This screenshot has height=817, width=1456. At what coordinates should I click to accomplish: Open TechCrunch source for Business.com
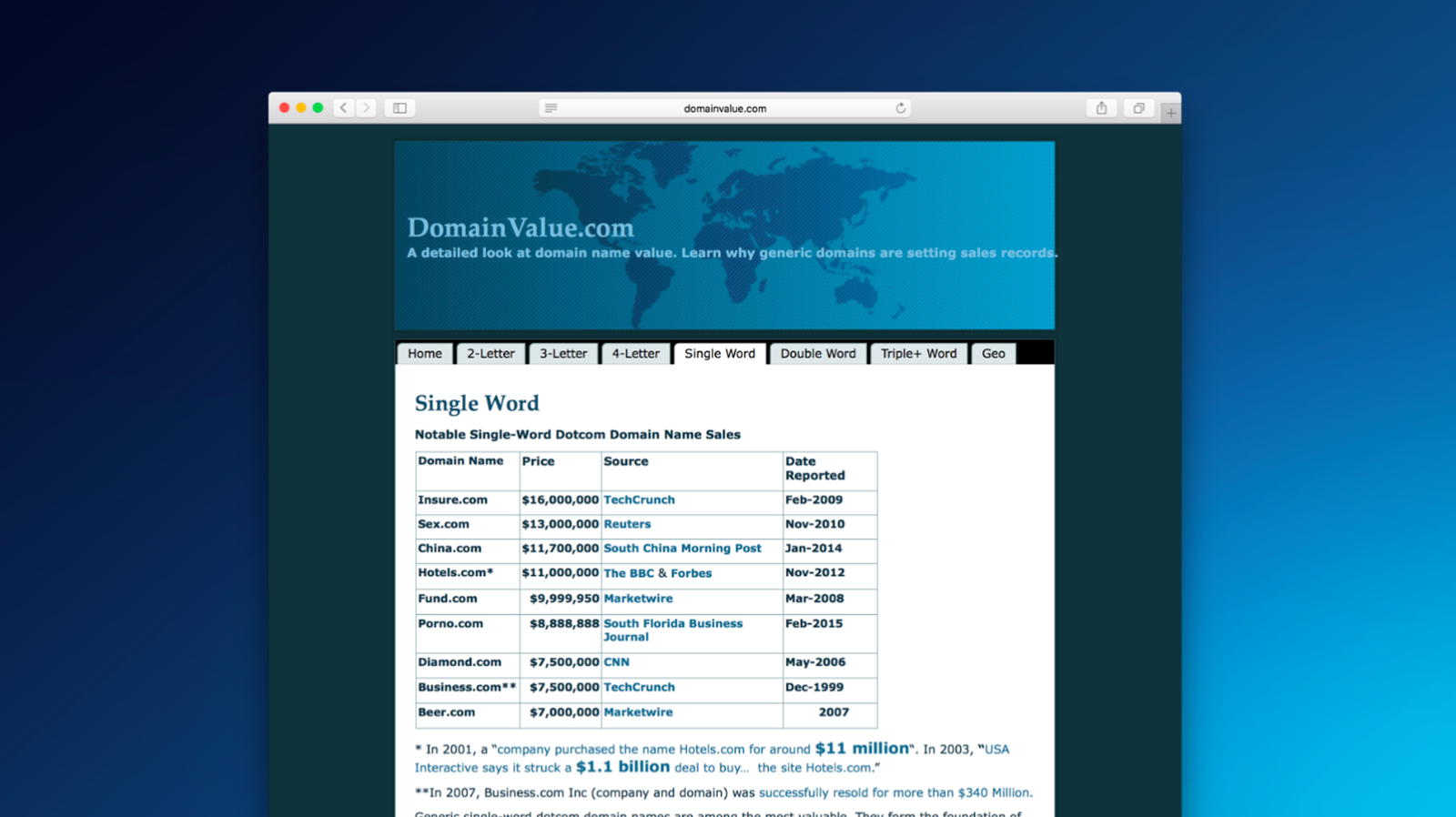click(x=639, y=687)
